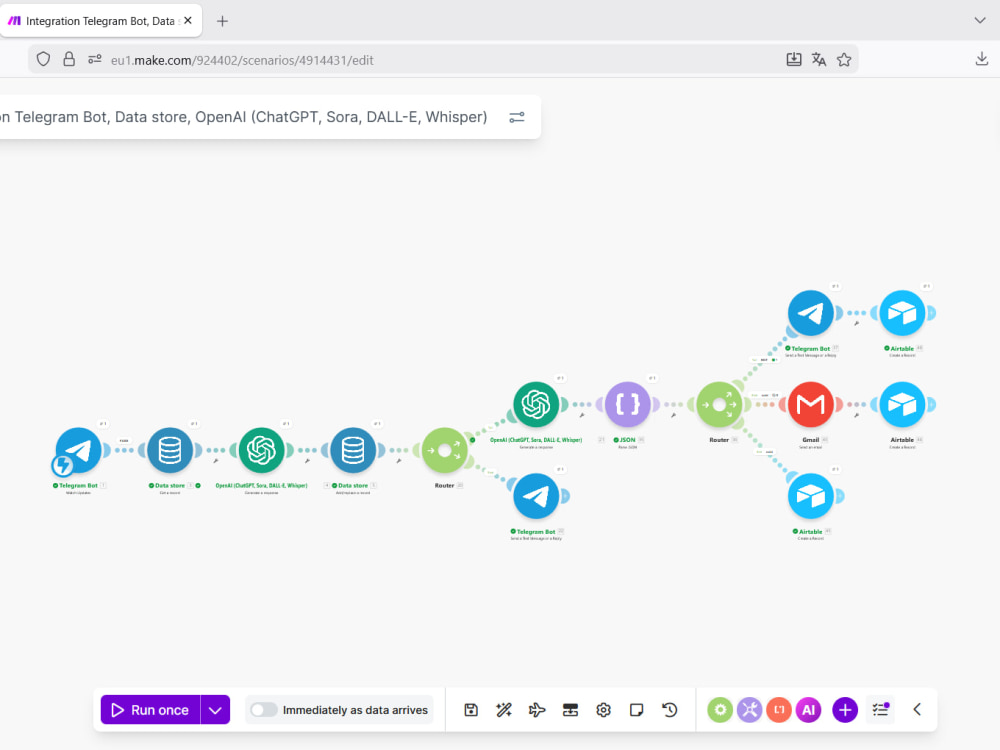
Task: Close the Integration Telegram Bot tab
Action: tap(188, 20)
